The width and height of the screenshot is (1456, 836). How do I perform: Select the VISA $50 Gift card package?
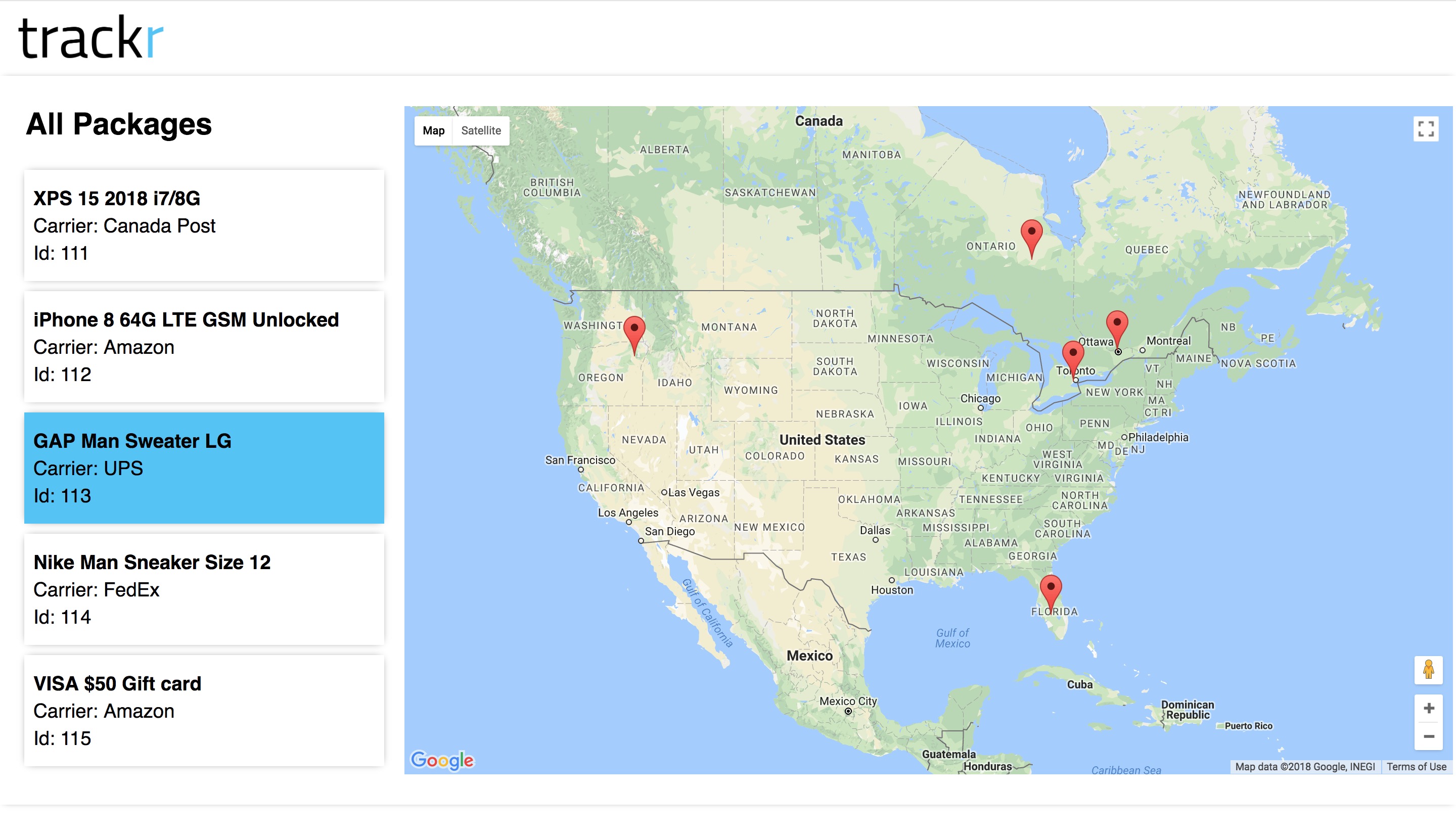click(204, 710)
